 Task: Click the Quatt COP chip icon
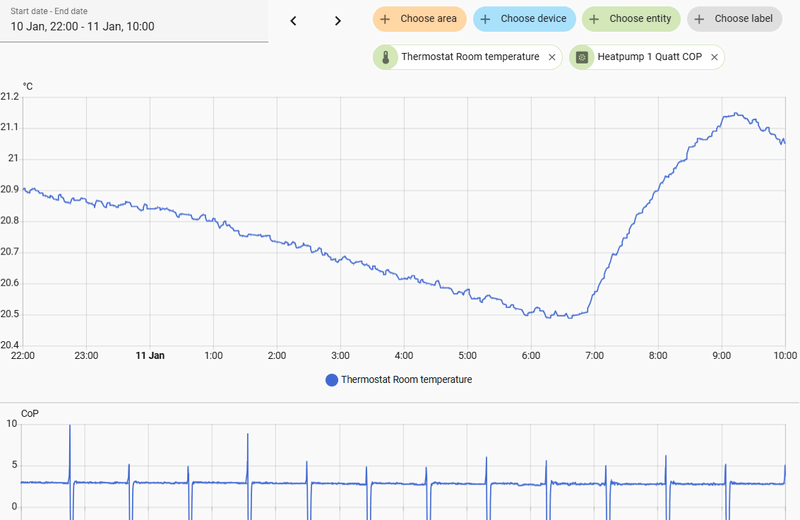[582, 57]
